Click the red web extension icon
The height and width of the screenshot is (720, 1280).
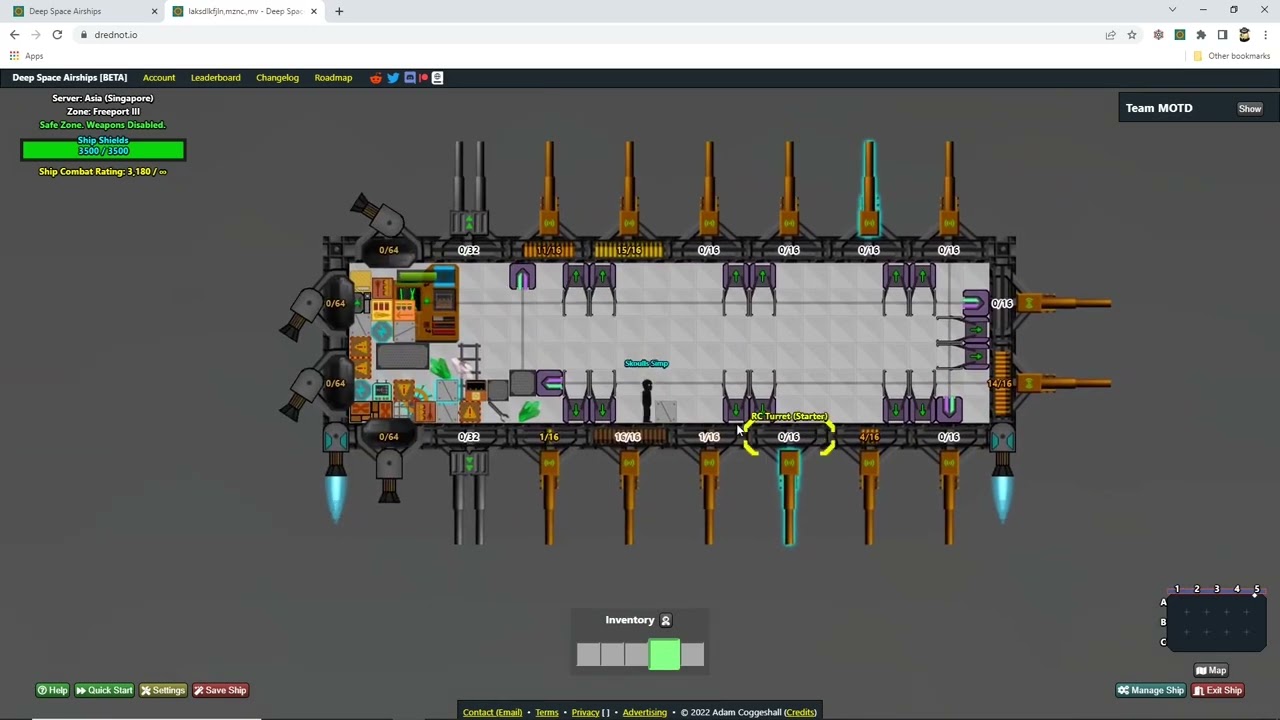pyautogui.click(x=1158, y=35)
